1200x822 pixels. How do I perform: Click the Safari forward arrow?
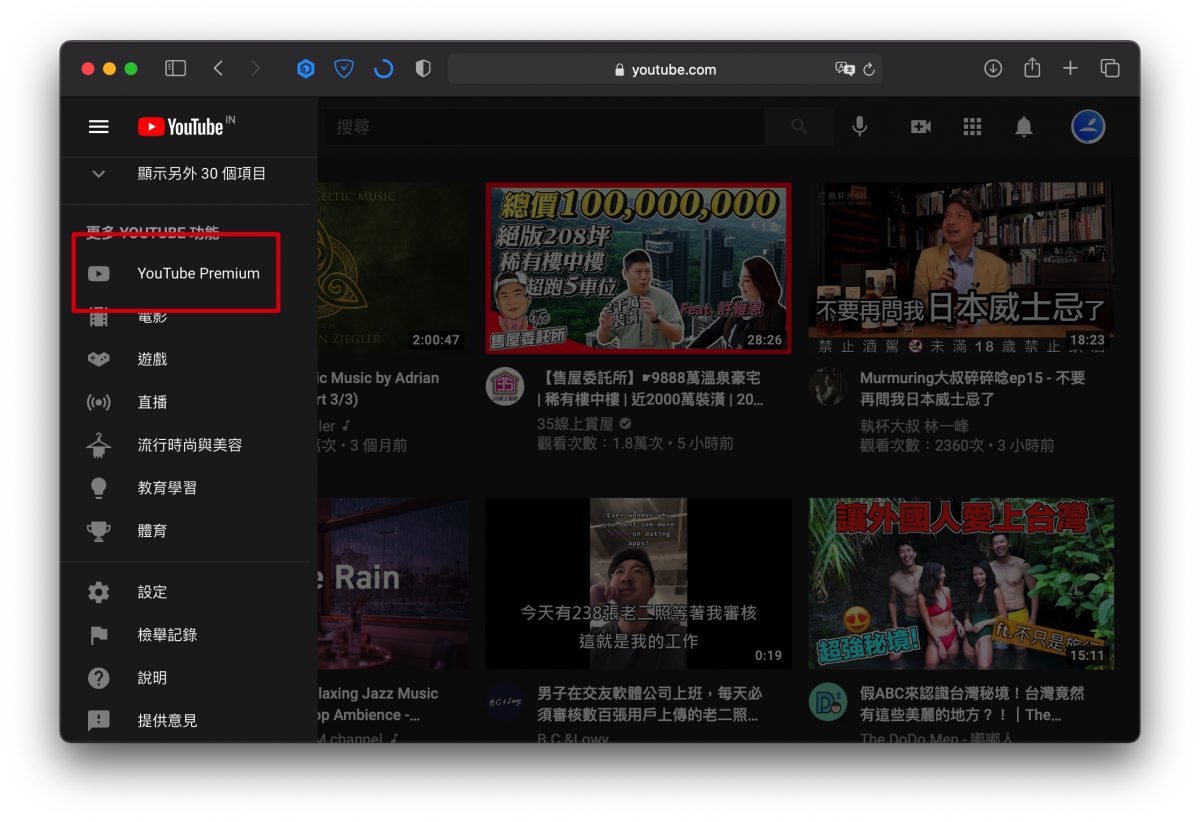coord(255,68)
